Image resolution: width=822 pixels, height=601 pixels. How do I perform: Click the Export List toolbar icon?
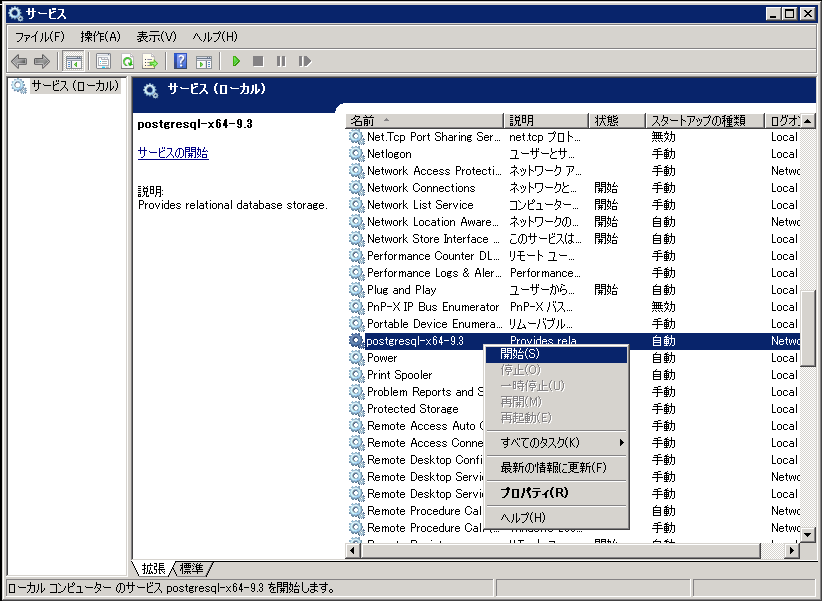pos(150,61)
